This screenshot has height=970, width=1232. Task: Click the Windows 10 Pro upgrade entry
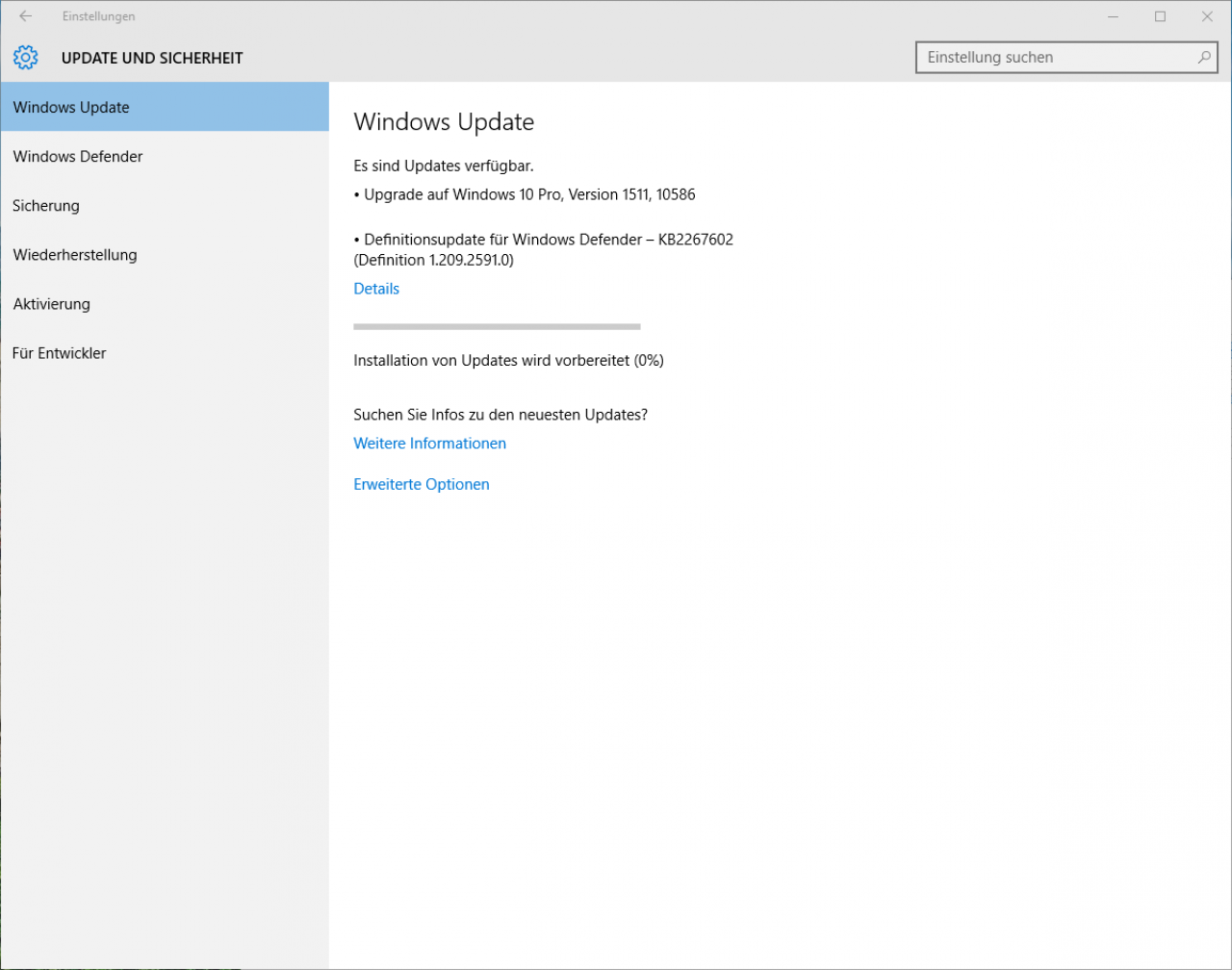[x=525, y=194]
